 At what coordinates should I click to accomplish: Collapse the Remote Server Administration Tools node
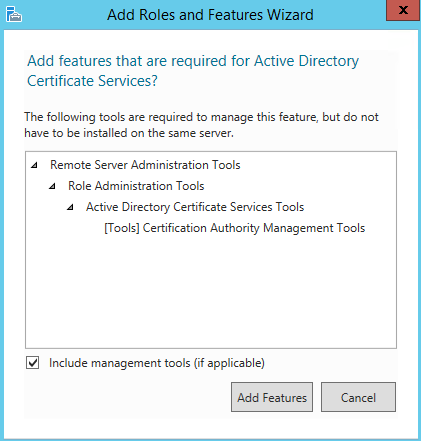tap(34, 165)
